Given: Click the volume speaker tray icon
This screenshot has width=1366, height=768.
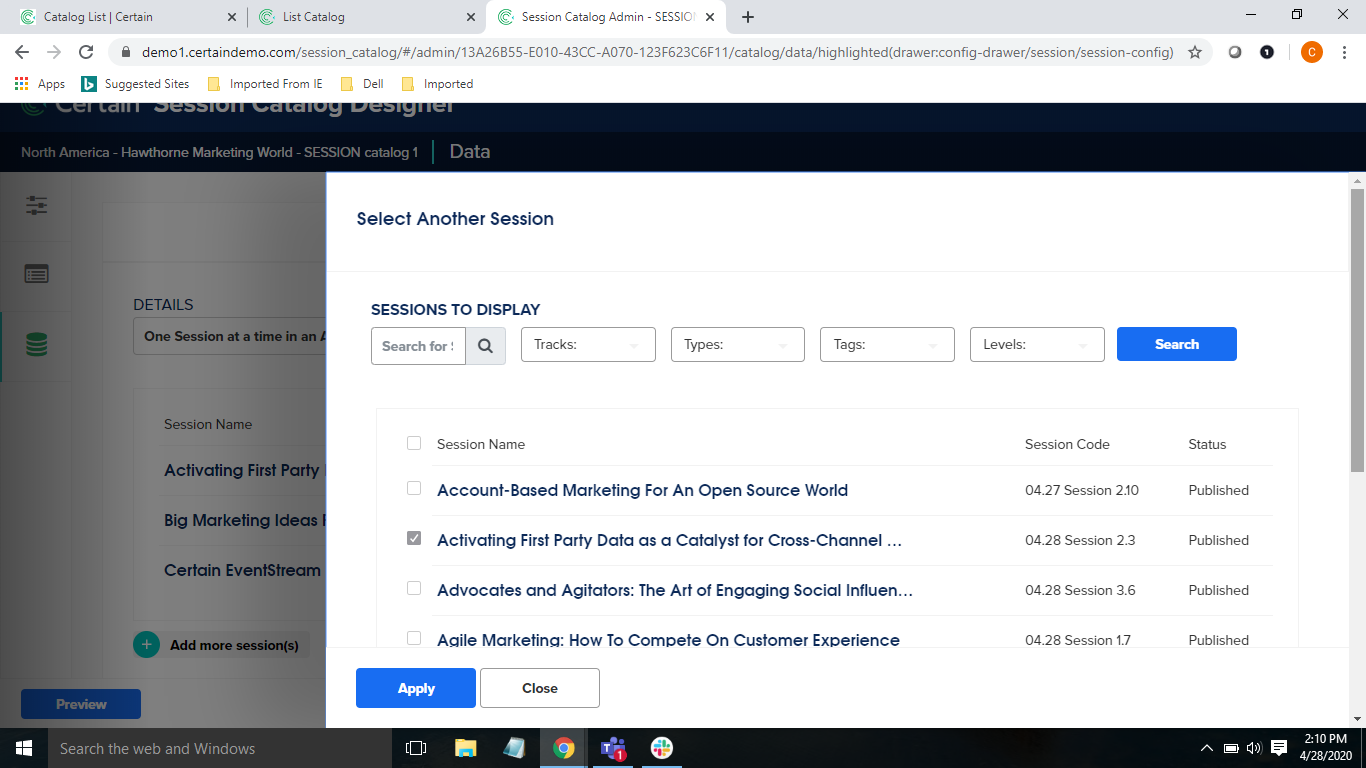Looking at the screenshot, I should click(x=1254, y=748).
